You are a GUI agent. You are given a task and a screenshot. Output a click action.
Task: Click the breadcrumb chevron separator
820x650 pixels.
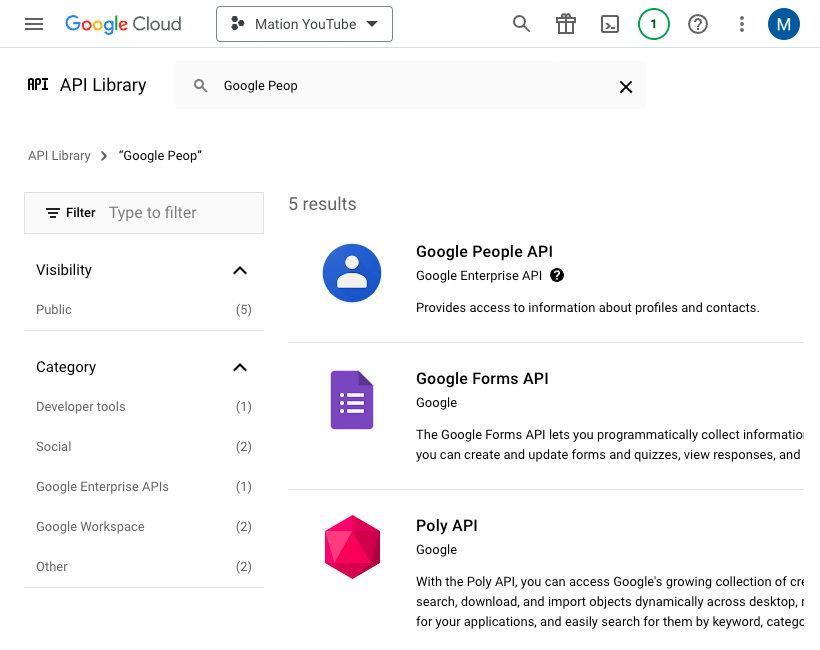coord(104,156)
